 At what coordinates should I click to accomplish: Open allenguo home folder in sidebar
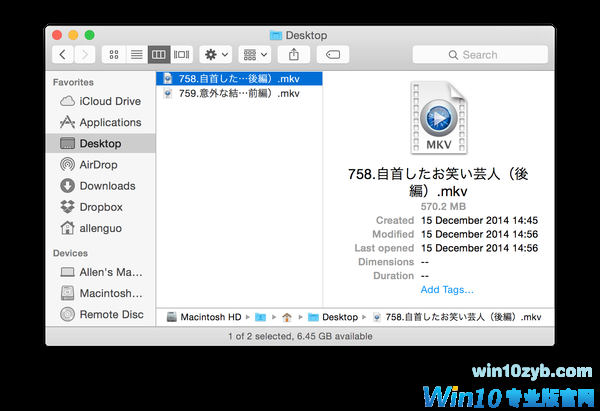coord(101,228)
